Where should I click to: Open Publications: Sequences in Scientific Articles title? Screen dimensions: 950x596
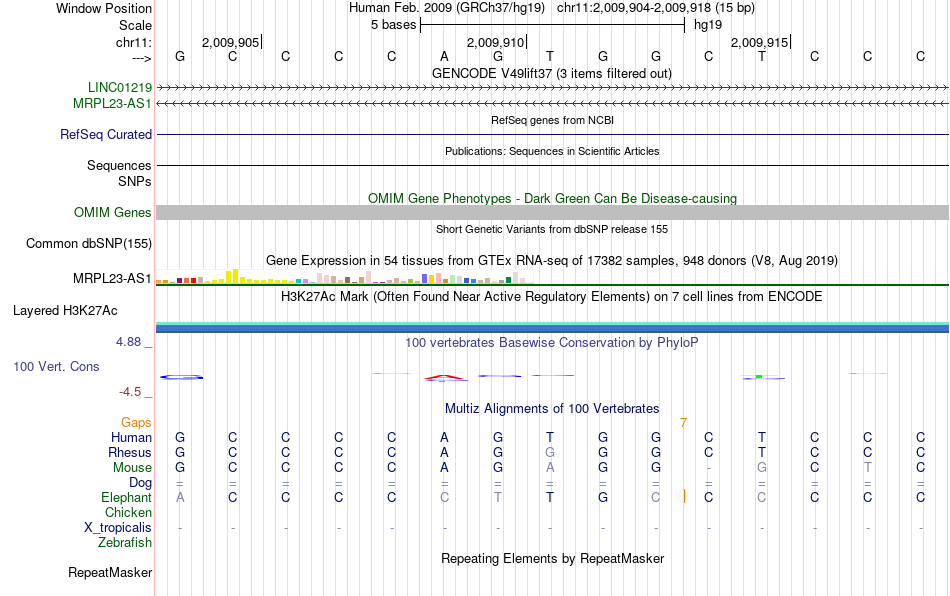[x=552, y=151]
